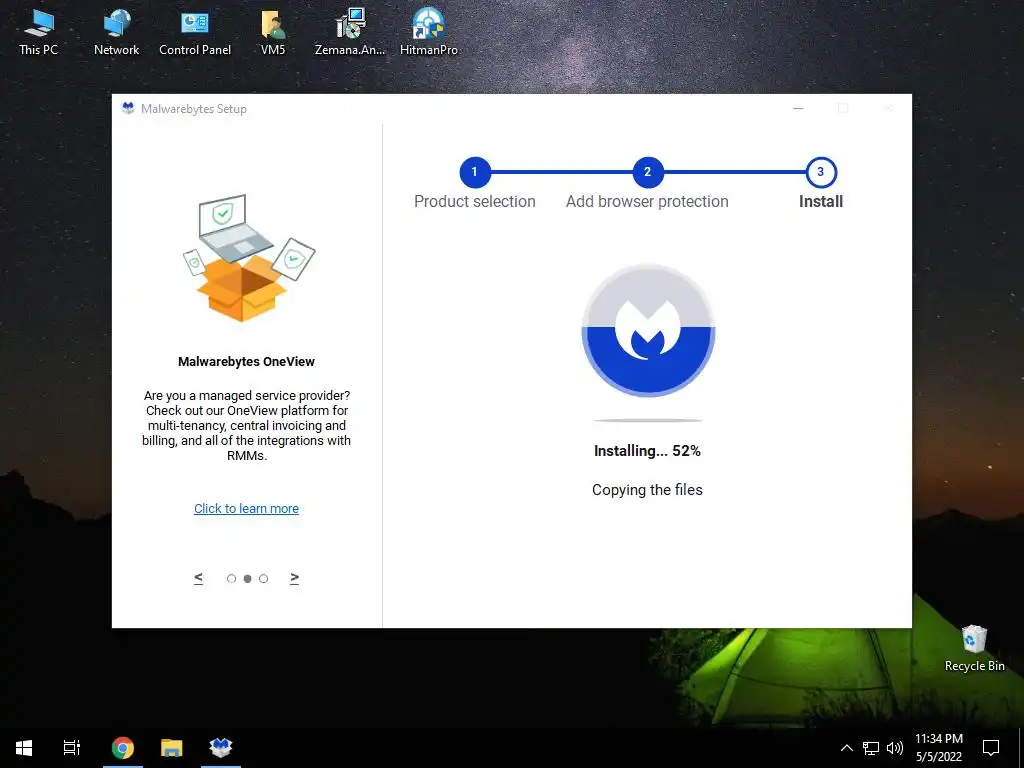Image resolution: width=1024 pixels, height=768 pixels.
Task: Open the volume control tray icon
Action: (895, 748)
